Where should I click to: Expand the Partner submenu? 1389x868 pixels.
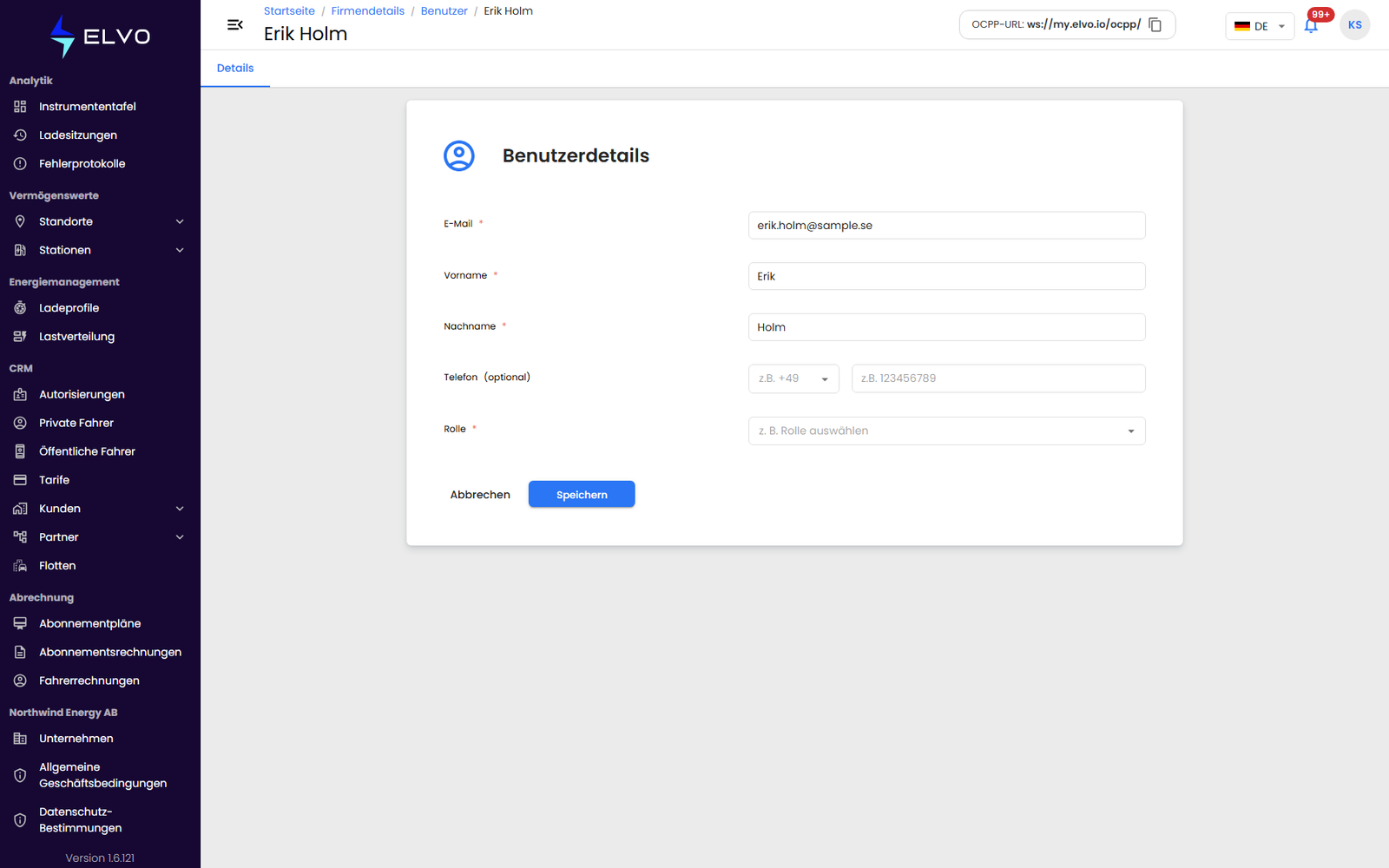coord(180,537)
